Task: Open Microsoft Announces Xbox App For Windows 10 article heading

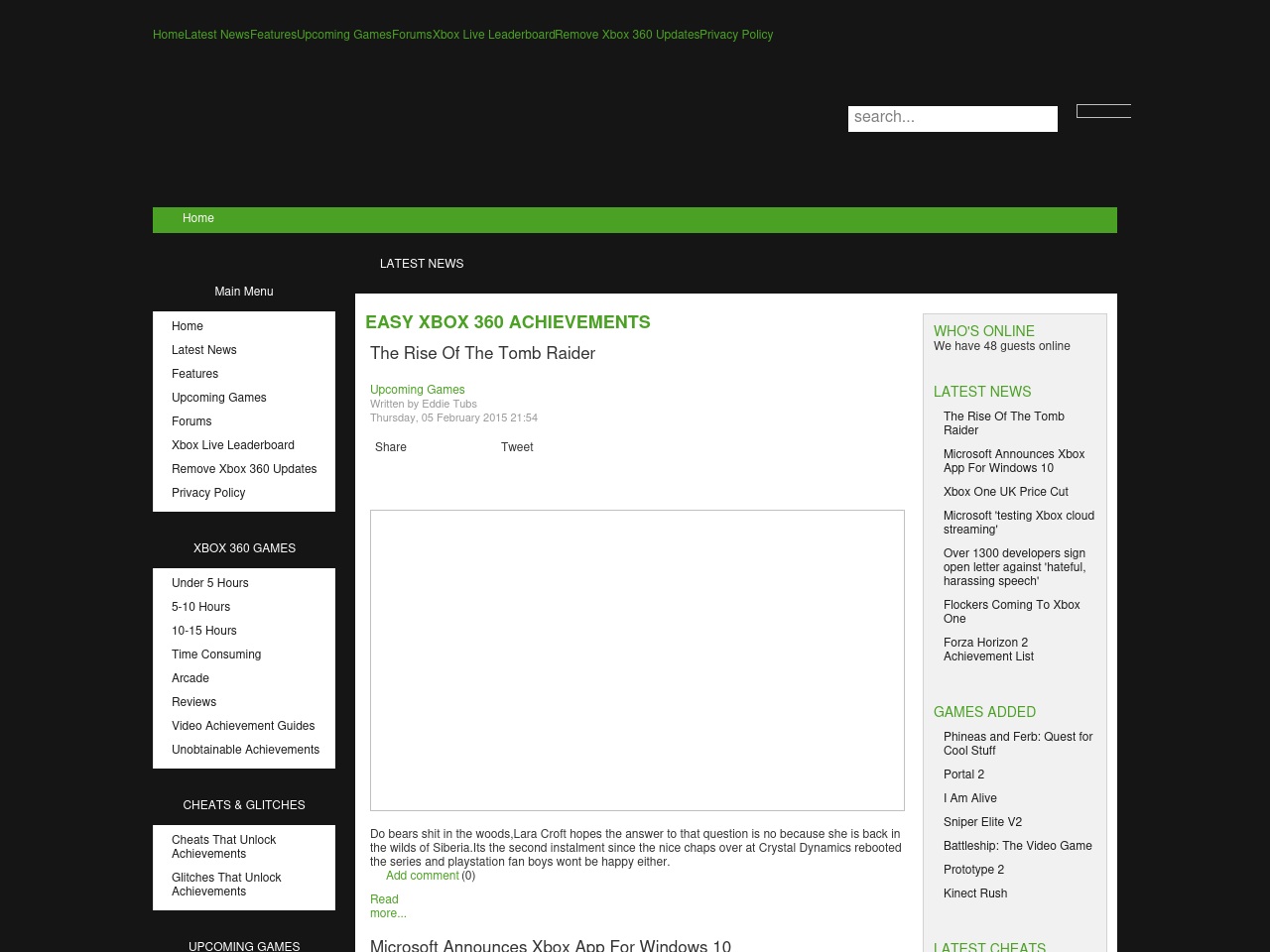Action: tap(551, 946)
